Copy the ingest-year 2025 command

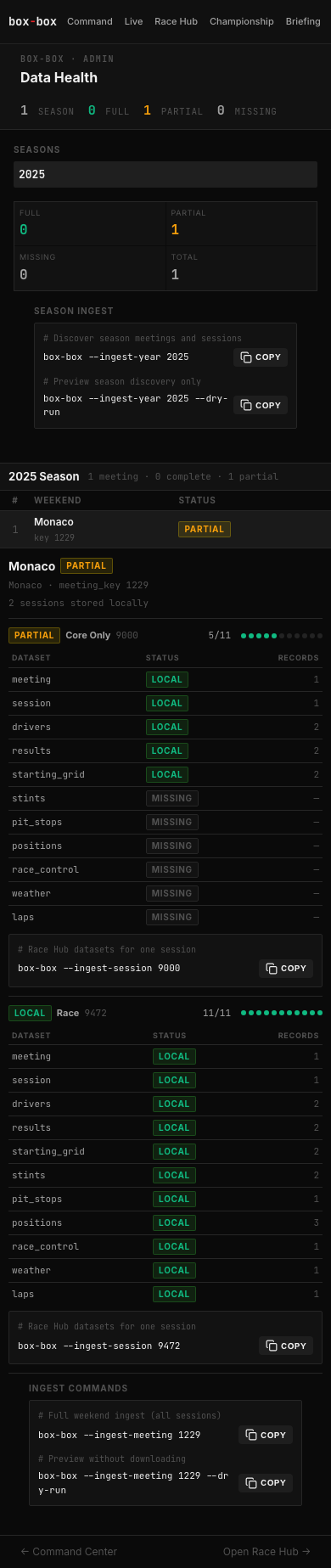coord(261,357)
